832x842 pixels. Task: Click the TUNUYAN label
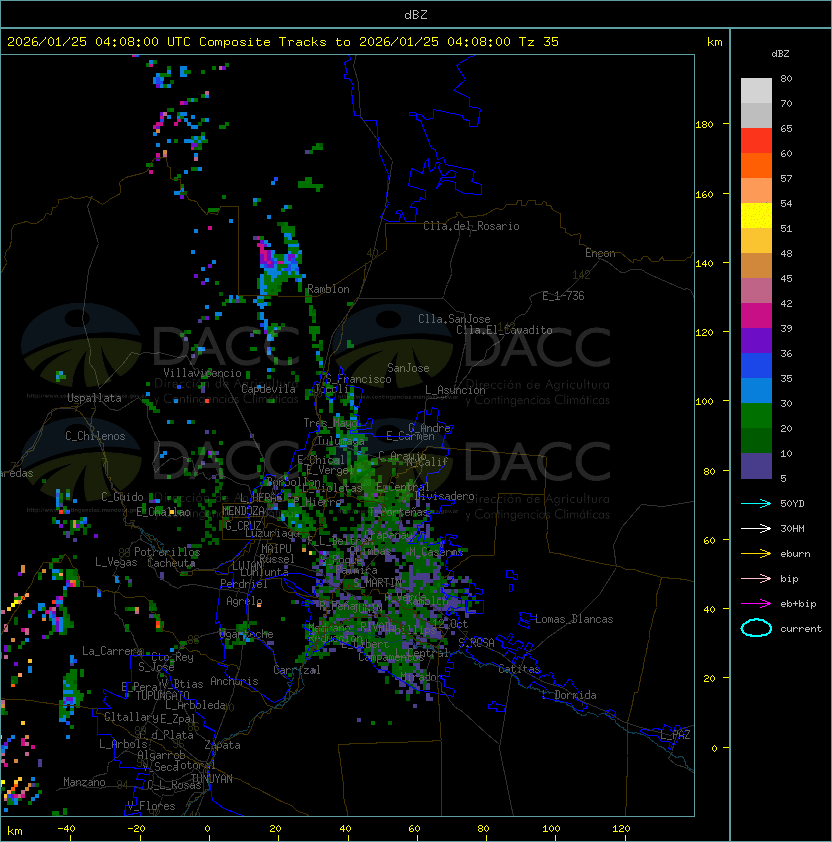[x=212, y=778]
